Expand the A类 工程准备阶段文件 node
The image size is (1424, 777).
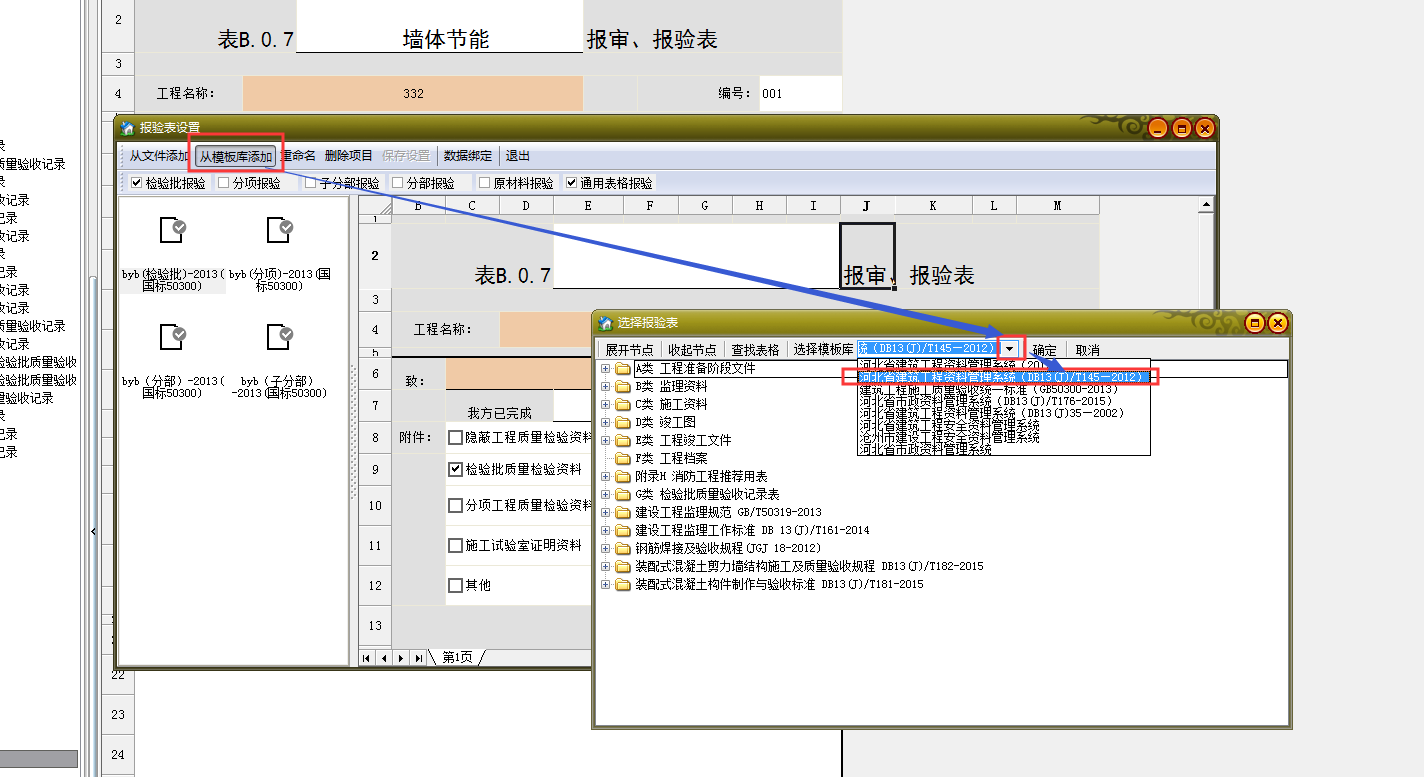tap(606, 369)
